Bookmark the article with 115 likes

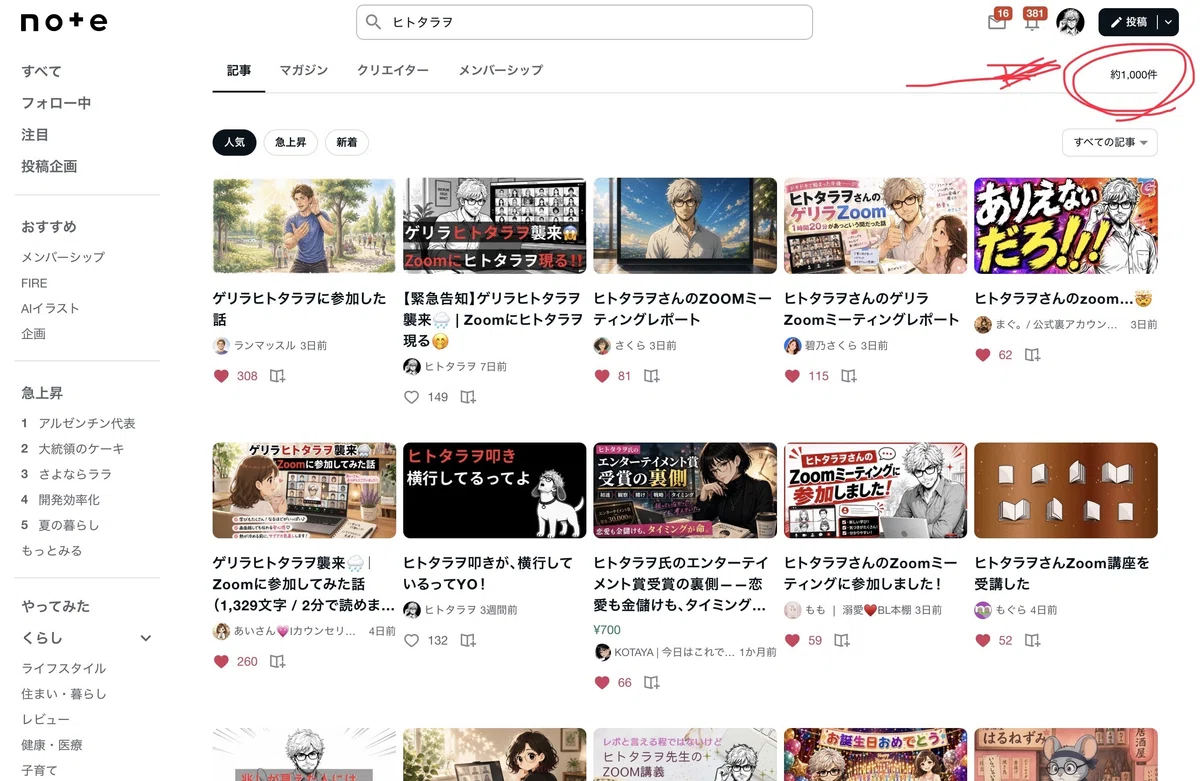click(x=848, y=377)
